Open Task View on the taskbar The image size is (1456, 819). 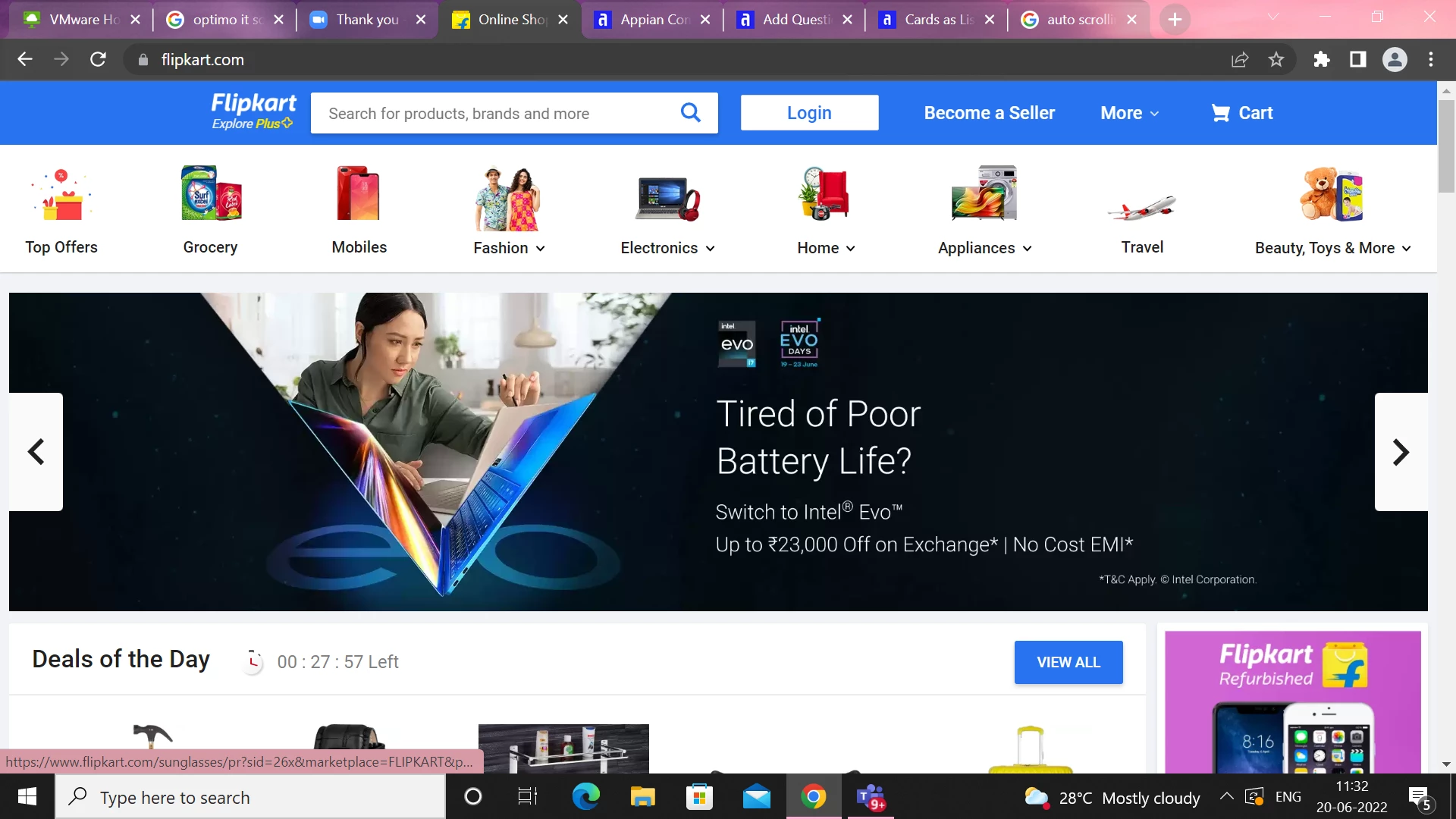click(528, 796)
